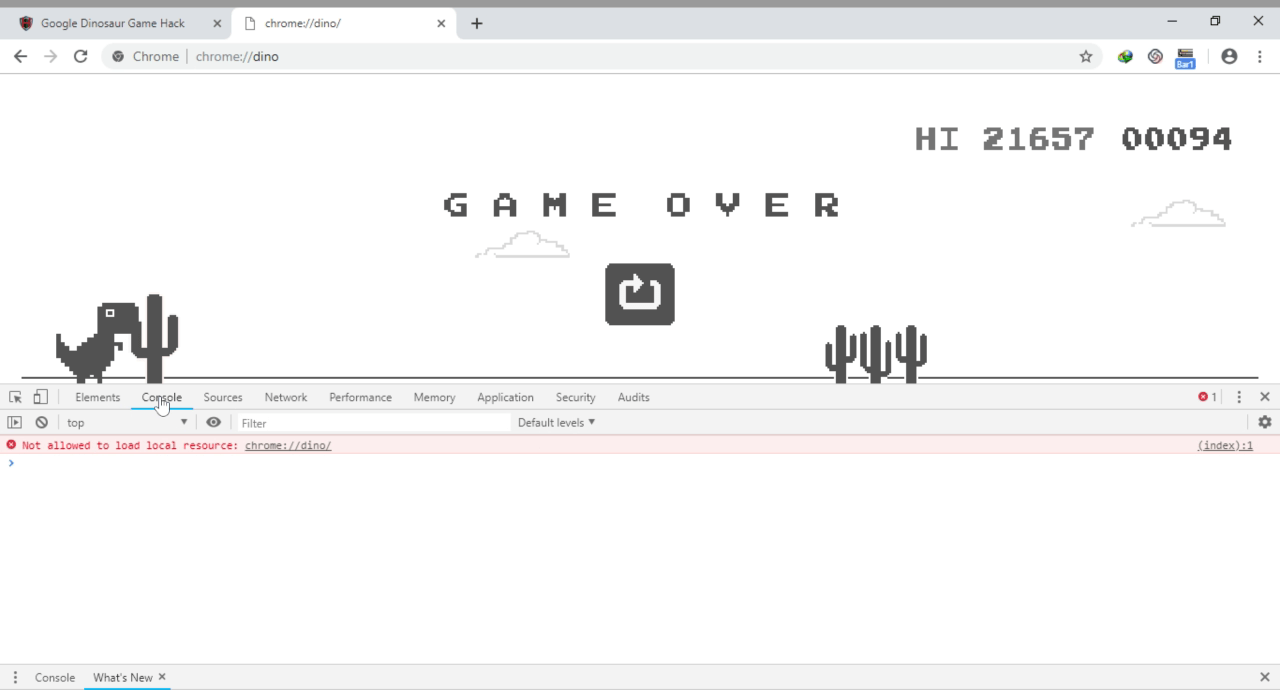The height and width of the screenshot is (690, 1280).
Task: Open the Bar1 extension icon
Action: click(x=1185, y=58)
